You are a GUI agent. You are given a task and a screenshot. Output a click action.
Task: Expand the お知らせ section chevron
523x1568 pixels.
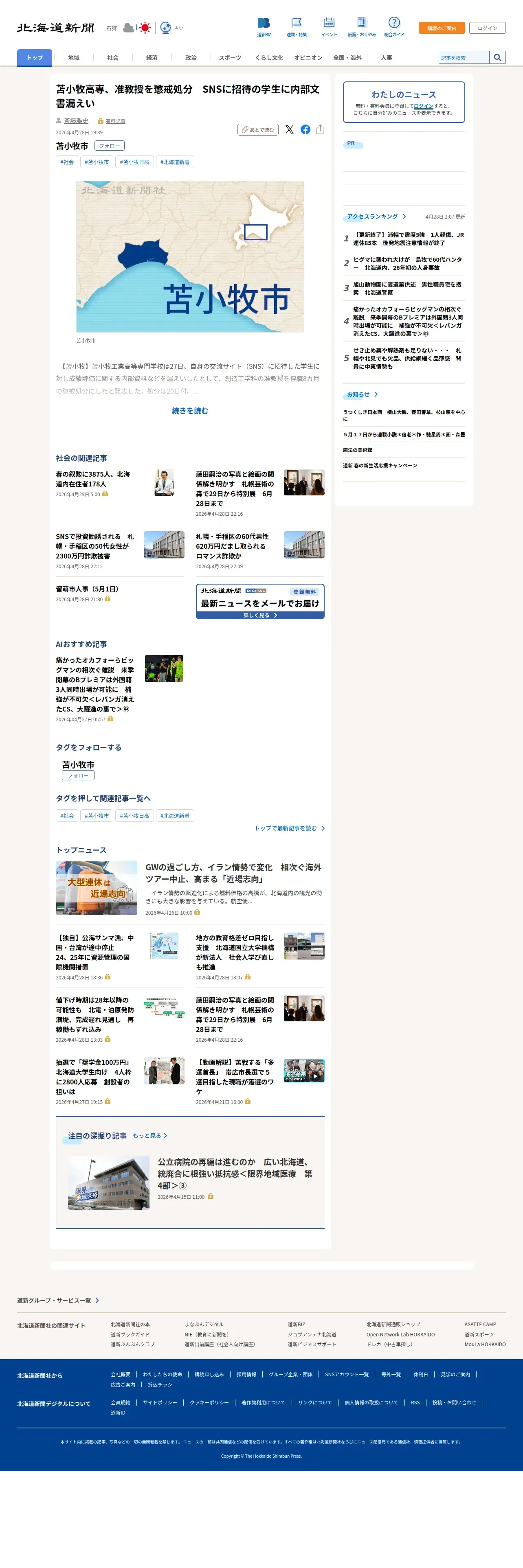pos(376,394)
